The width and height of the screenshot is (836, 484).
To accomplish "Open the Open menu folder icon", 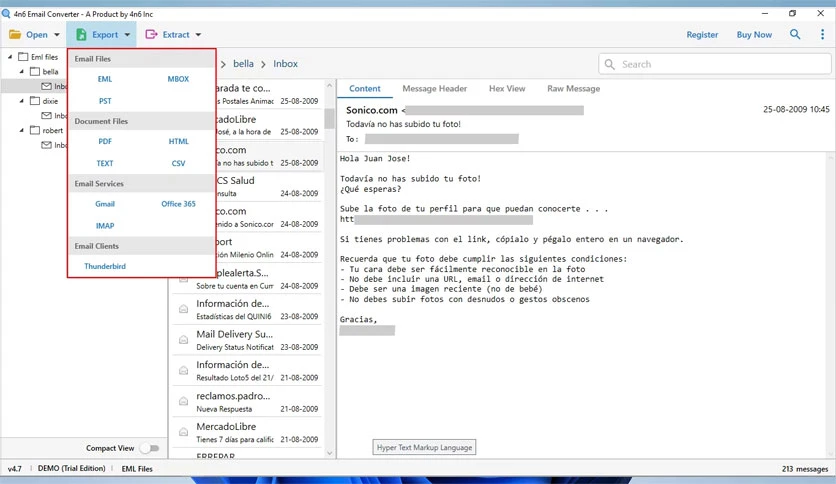I will [x=15, y=35].
